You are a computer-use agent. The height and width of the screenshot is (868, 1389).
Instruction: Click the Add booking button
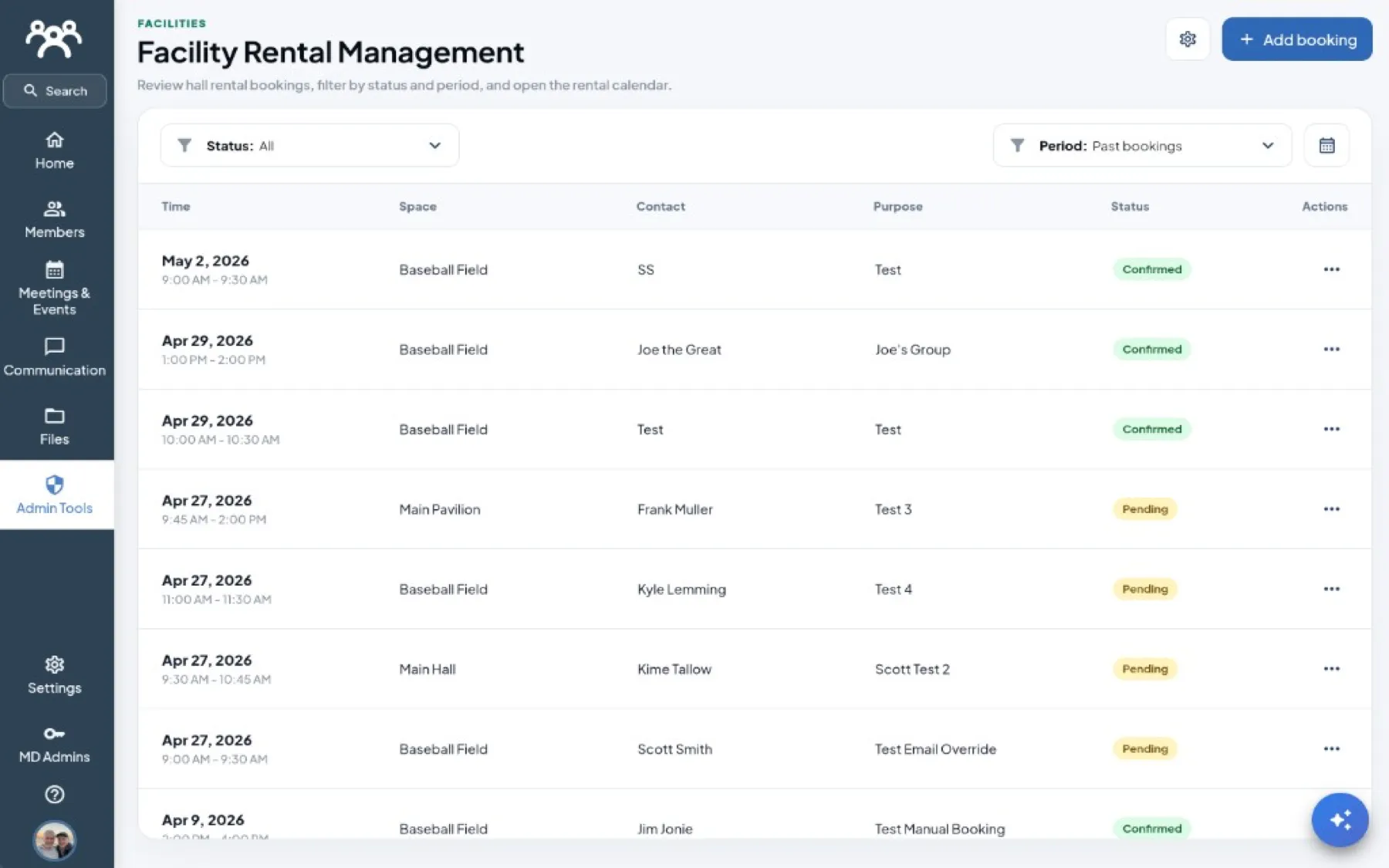[x=1296, y=39]
